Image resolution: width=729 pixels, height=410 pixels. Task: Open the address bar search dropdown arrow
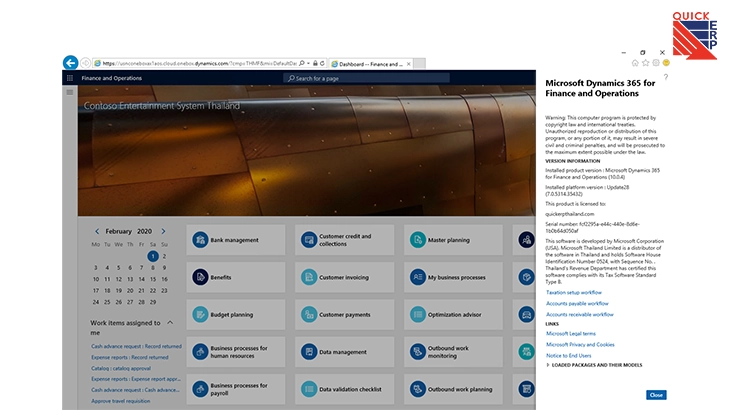[x=308, y=63]
